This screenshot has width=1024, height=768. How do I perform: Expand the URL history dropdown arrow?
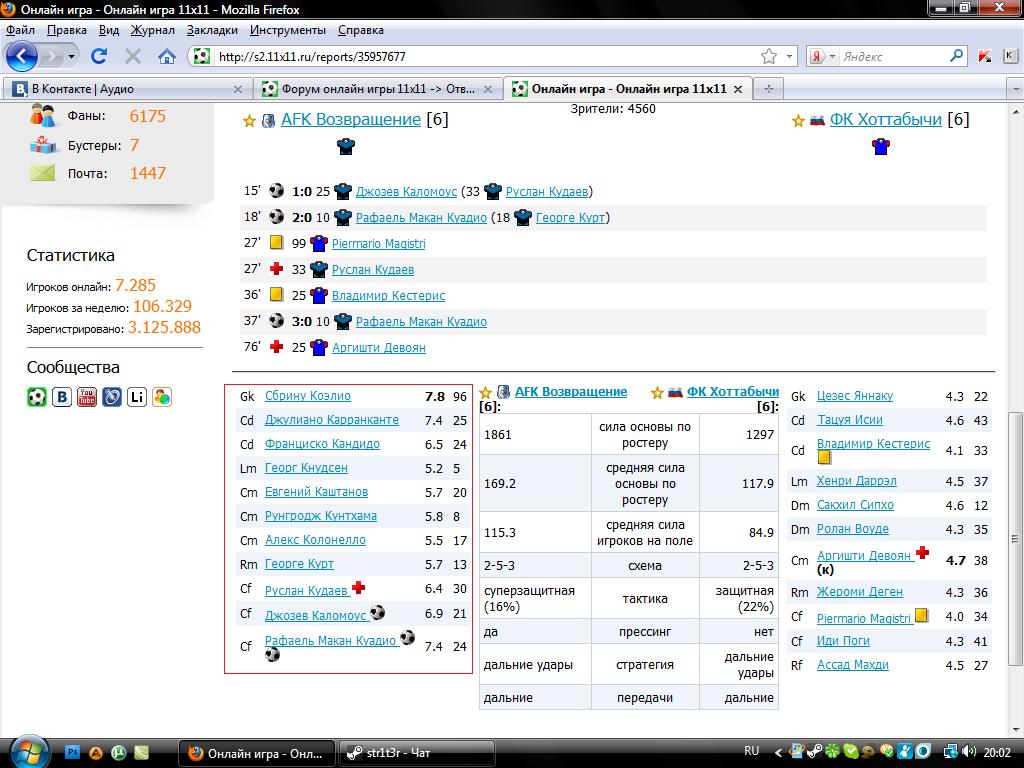point(789,56)
